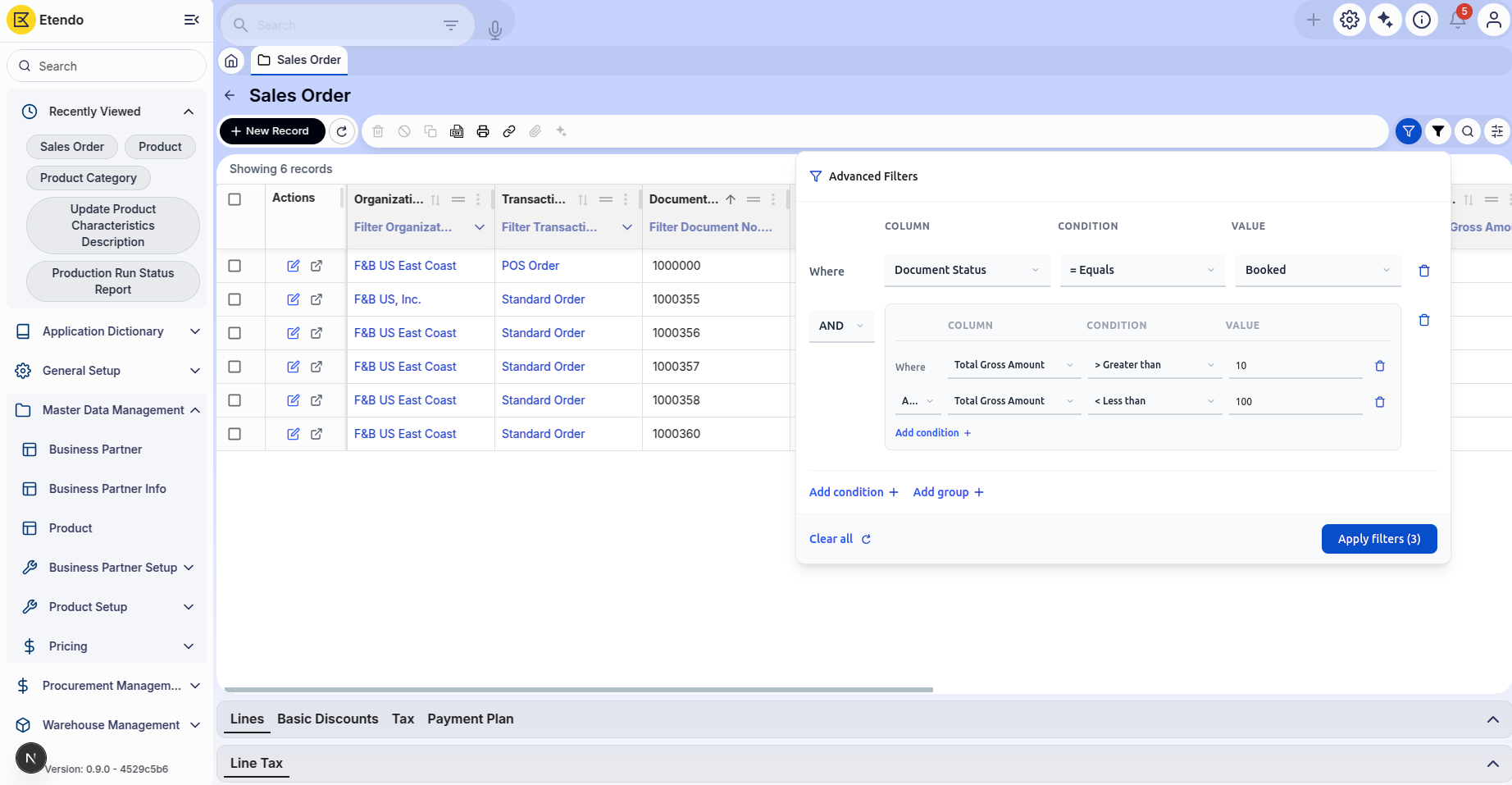Switch to the Payment Plan tab
Viewport: 1512px width, 785px height.
pyautogui.click(x=470, y=719)
